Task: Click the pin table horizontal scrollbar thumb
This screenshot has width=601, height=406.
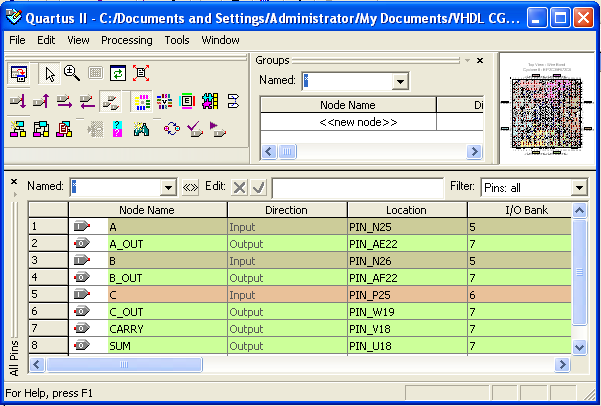Action: point(124,364)
